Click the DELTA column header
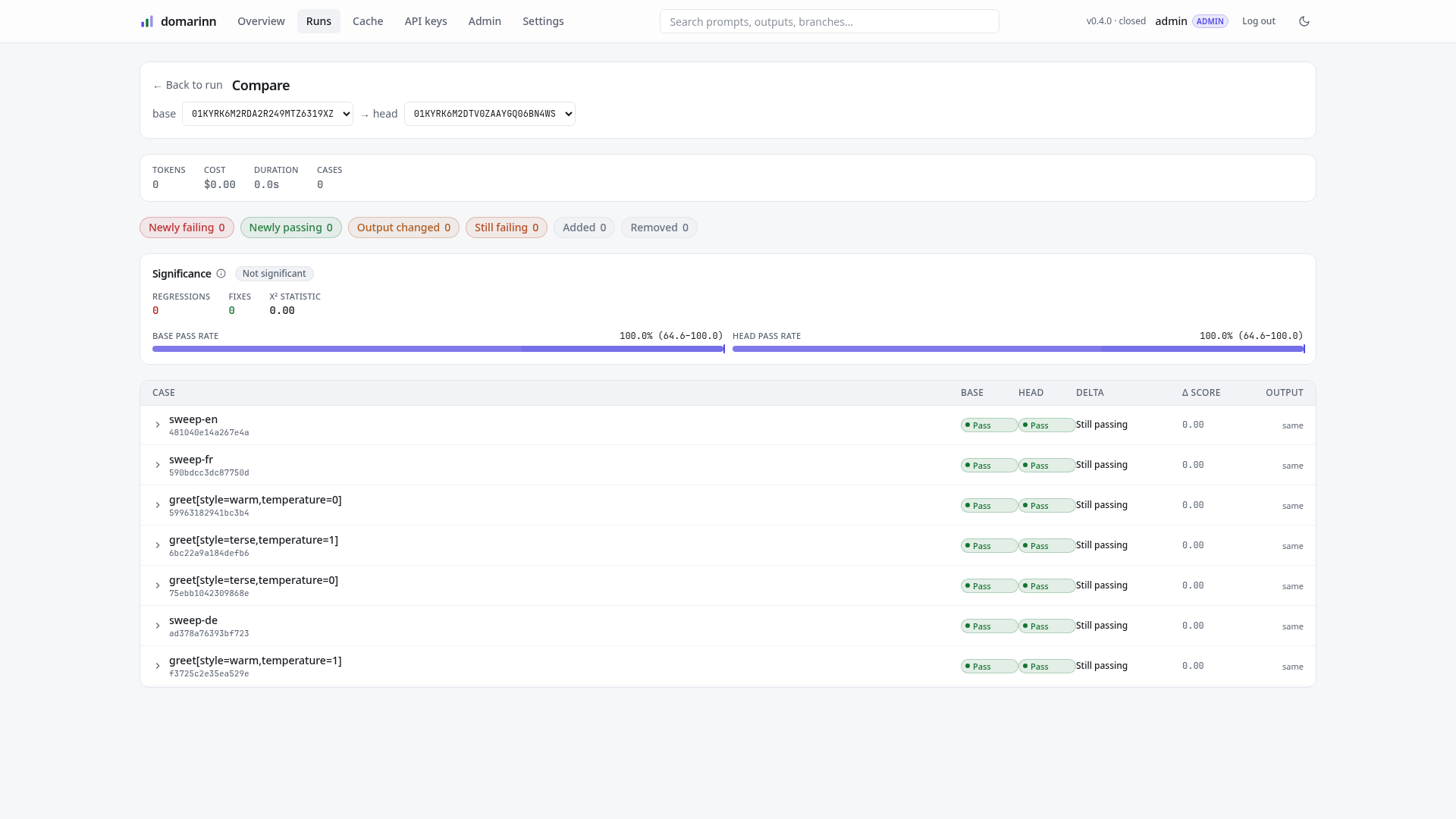1456x819 pixels. (1090, 393)
